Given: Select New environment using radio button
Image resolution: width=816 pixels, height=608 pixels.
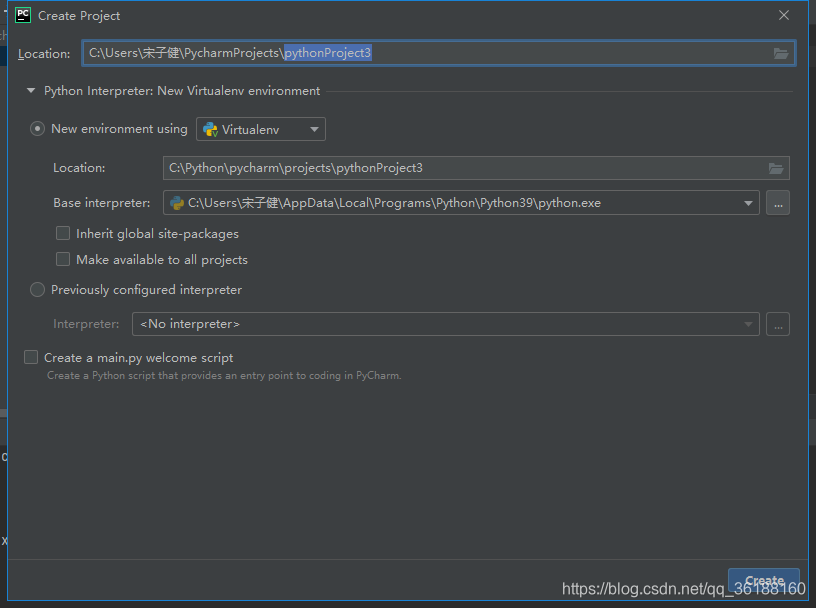Looking at the screenshot, I should pyautogui.click(x=37, y=129).
